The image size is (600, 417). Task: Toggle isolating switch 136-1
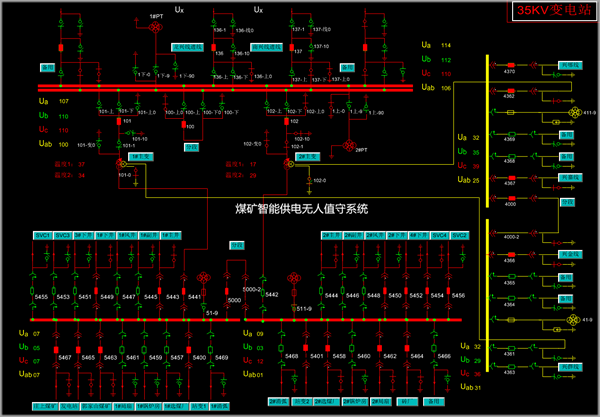(x=214, y=24)
